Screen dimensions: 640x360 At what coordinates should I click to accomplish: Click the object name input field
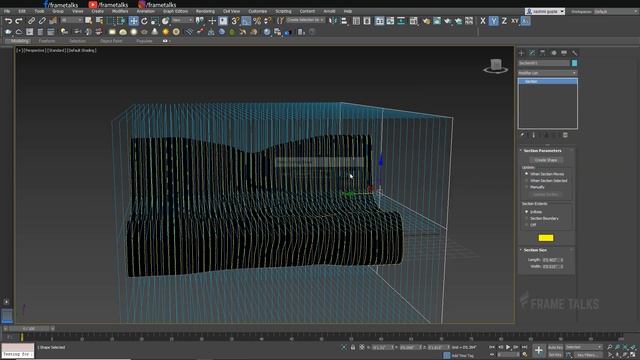(544, 63)
